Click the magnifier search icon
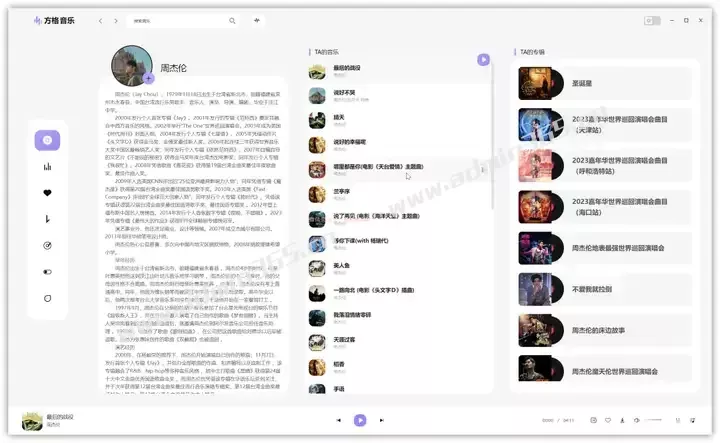This screenshot has height=443, width=720. (232, 21)
